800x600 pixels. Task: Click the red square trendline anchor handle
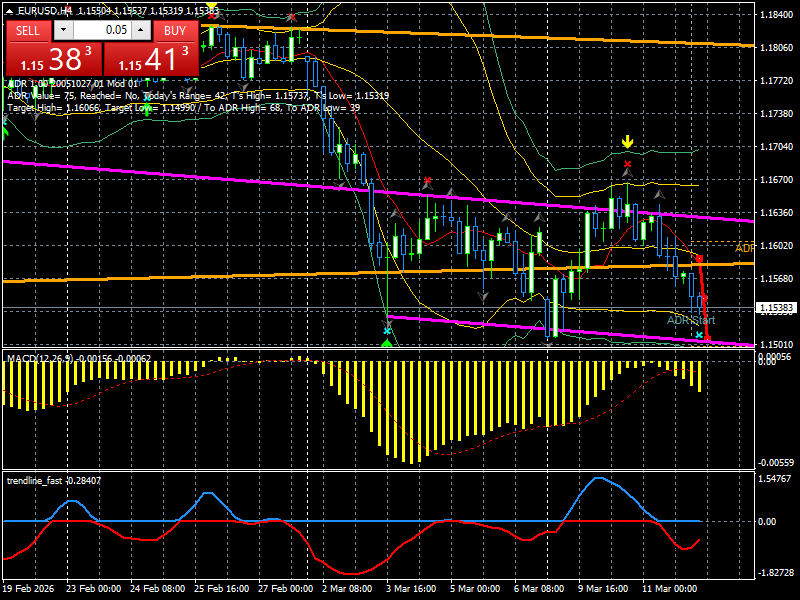699,259
